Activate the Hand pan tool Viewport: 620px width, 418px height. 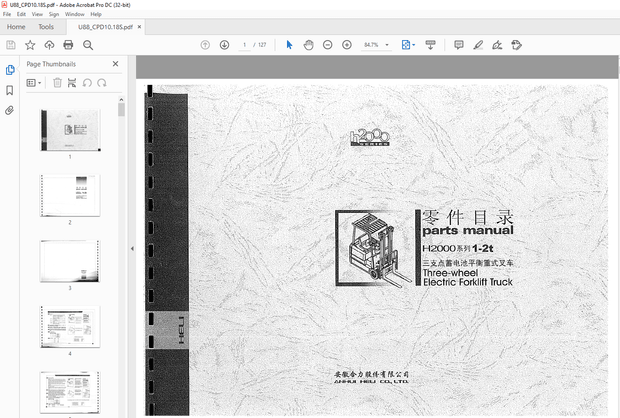(308, 45)
